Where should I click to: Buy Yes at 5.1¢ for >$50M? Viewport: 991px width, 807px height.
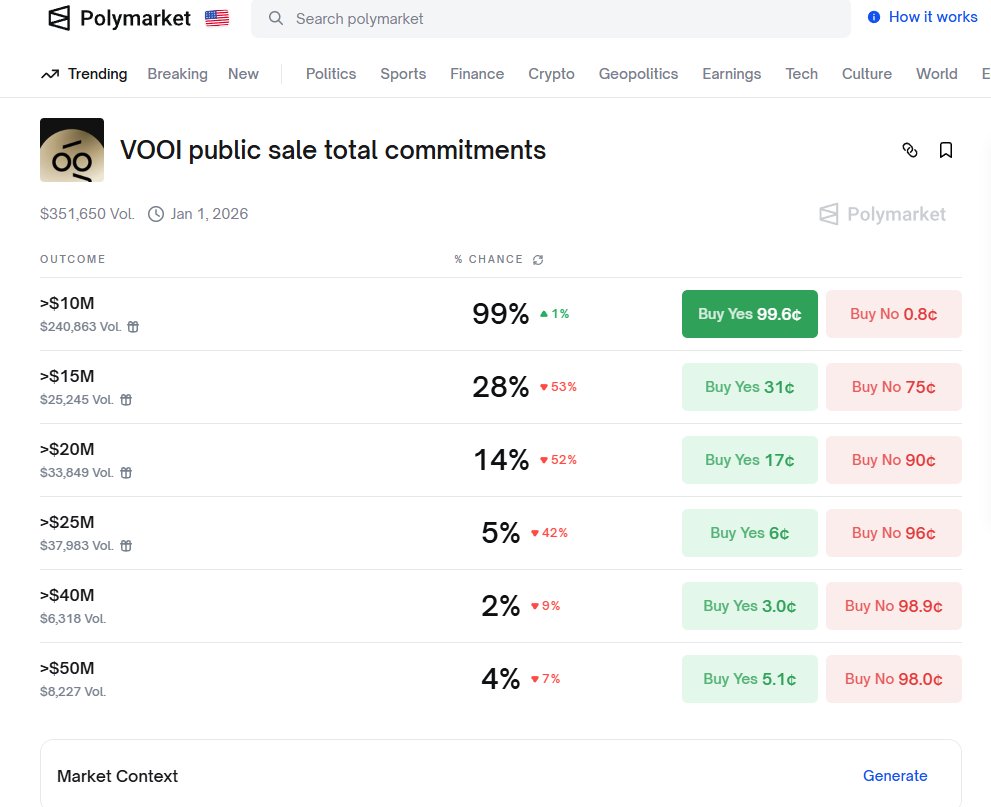tap(750, 679)
